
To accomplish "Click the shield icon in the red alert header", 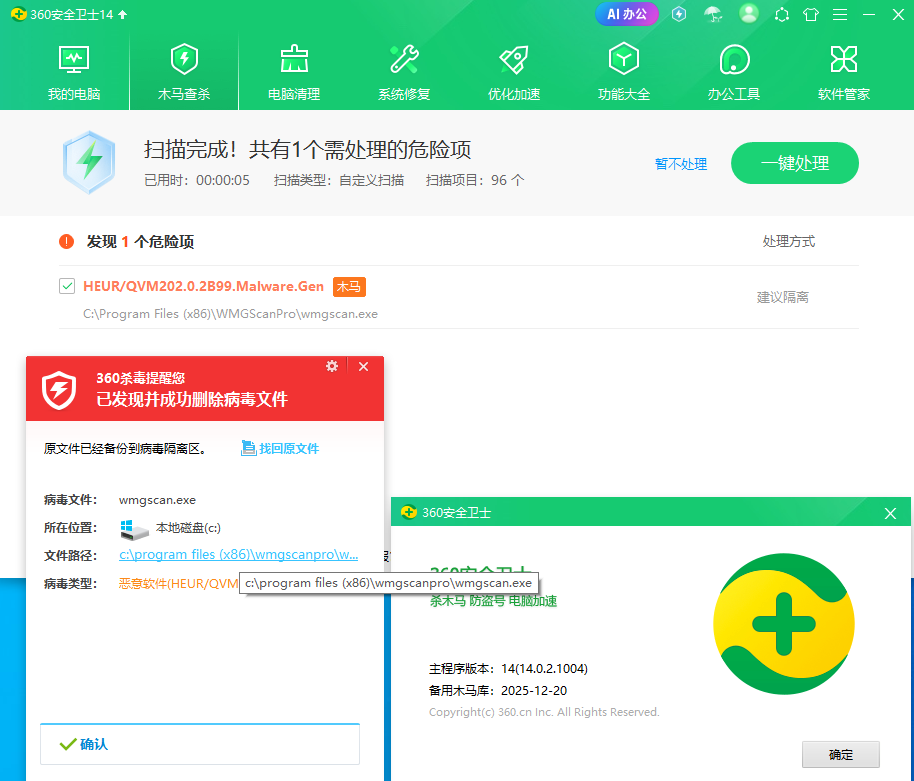I will click(x=59, y=390).
